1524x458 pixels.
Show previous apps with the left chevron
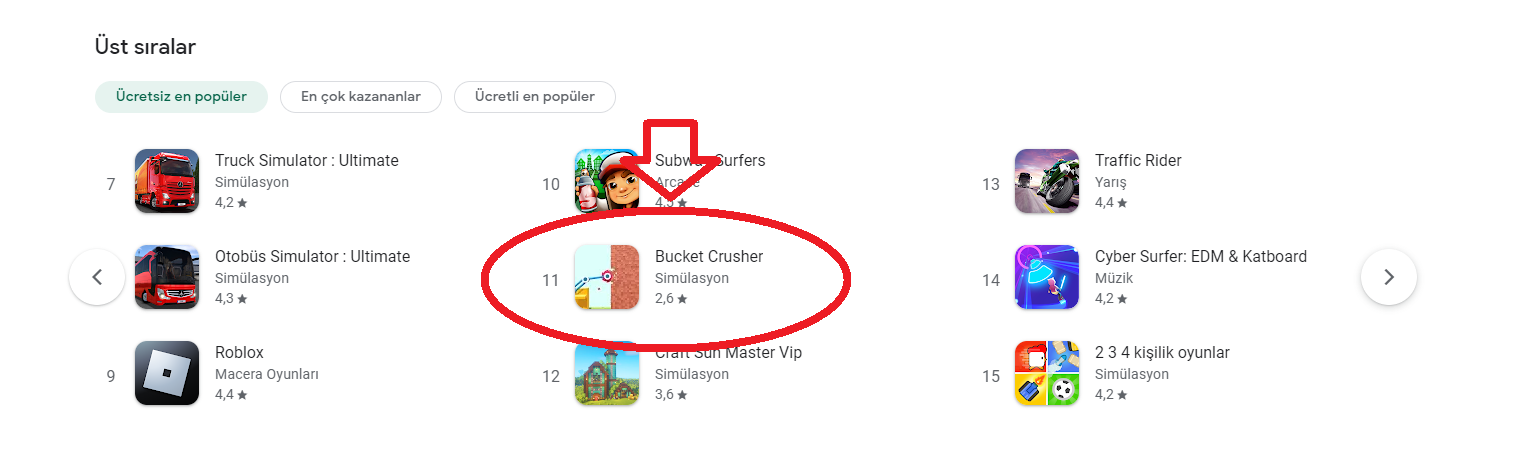point(97,277)
